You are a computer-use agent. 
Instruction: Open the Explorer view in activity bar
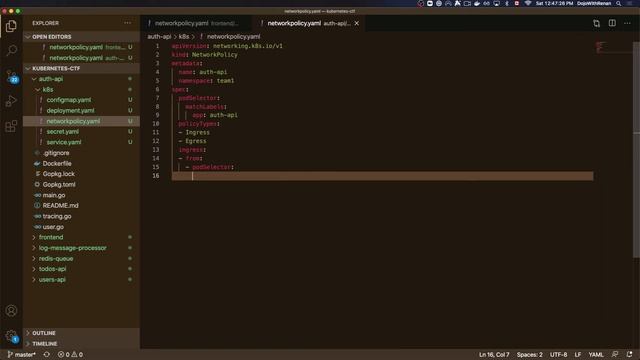(11, 26)
